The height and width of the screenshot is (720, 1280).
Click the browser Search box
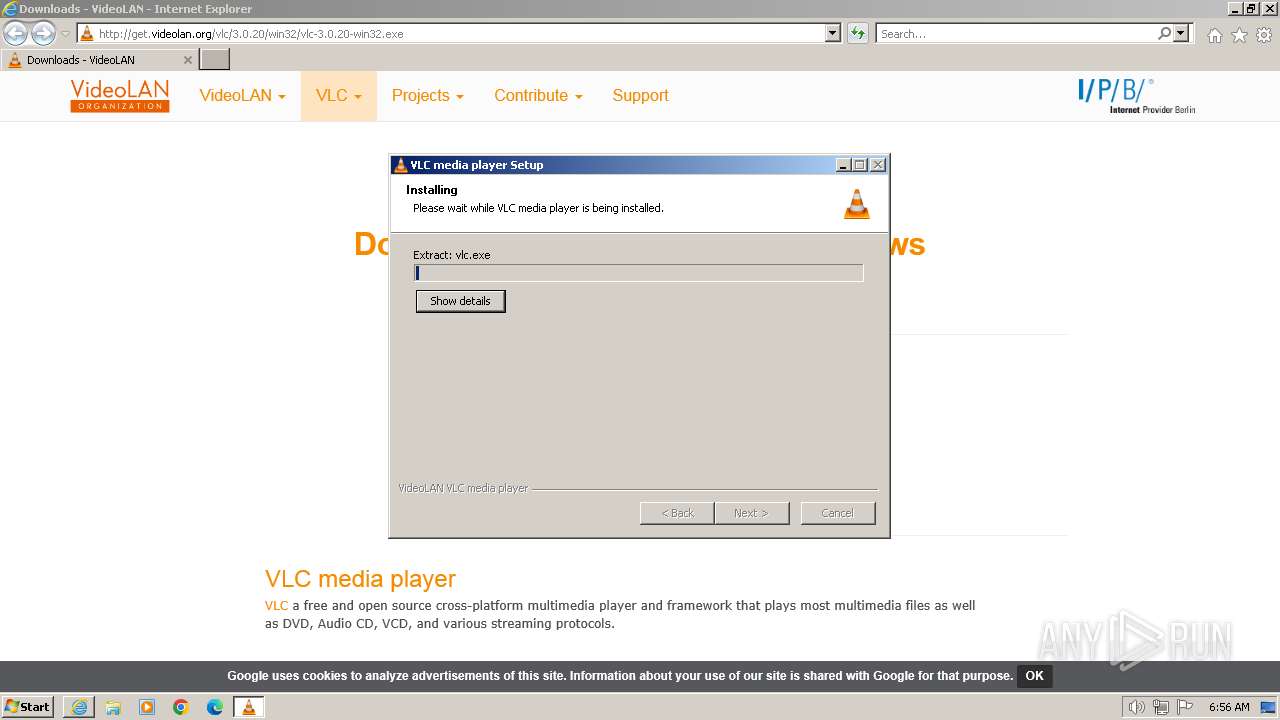point(1016,34)
